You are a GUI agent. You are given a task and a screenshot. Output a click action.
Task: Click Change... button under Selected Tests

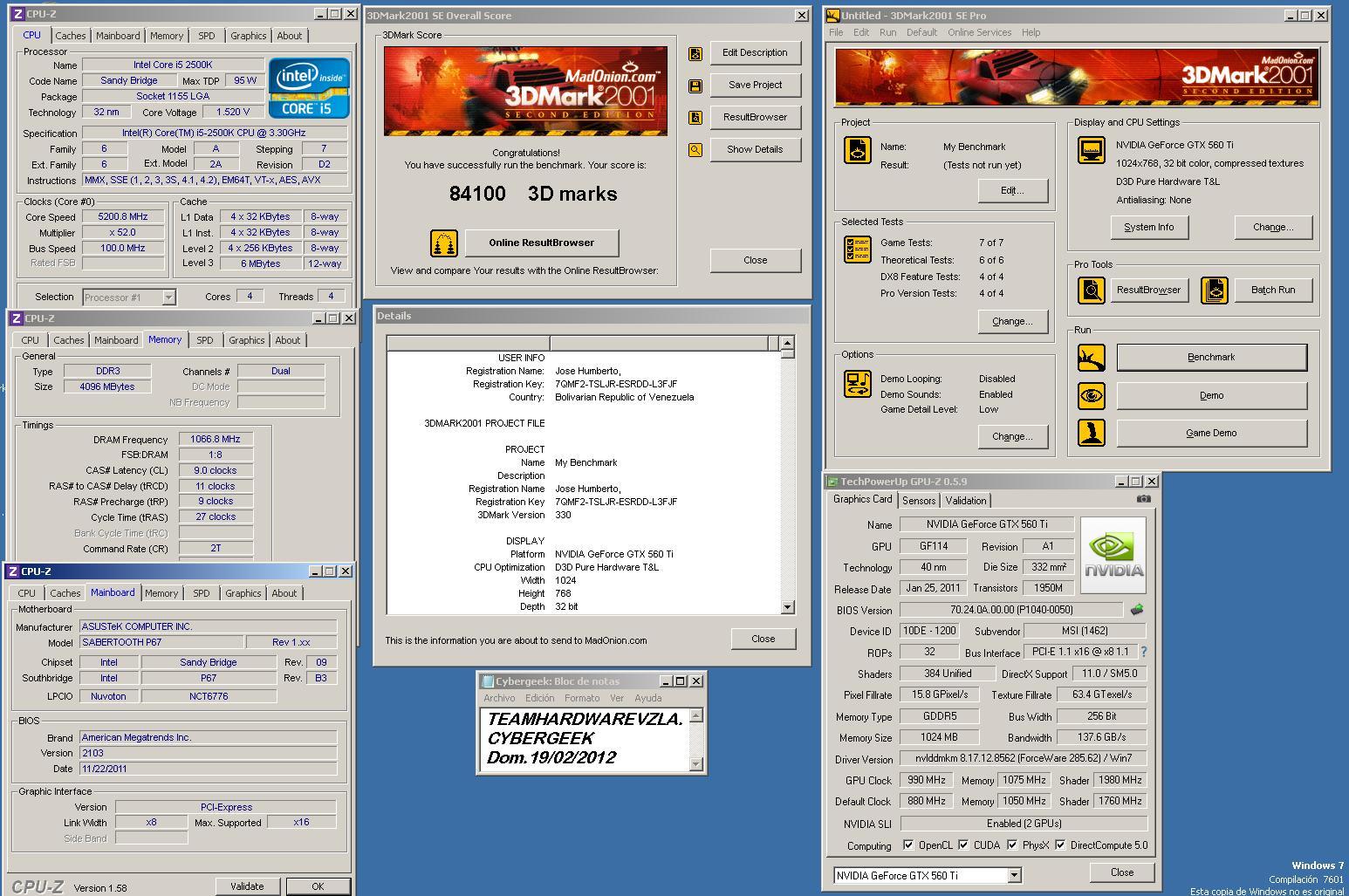coord(1012,321)
